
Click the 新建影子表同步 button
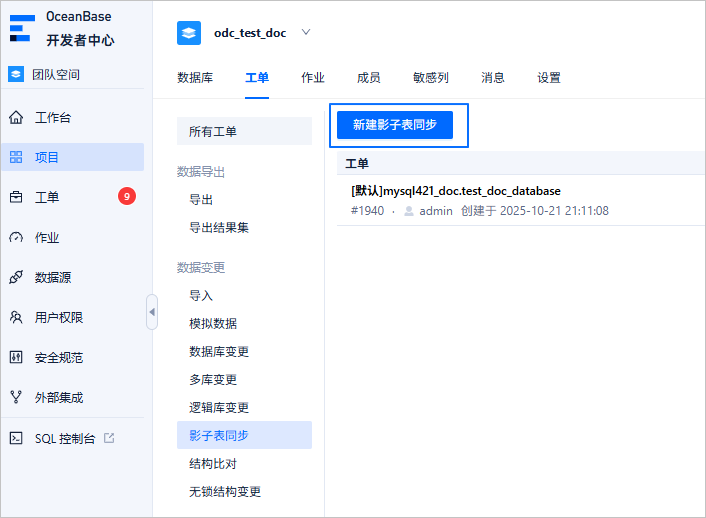point(395,125)
